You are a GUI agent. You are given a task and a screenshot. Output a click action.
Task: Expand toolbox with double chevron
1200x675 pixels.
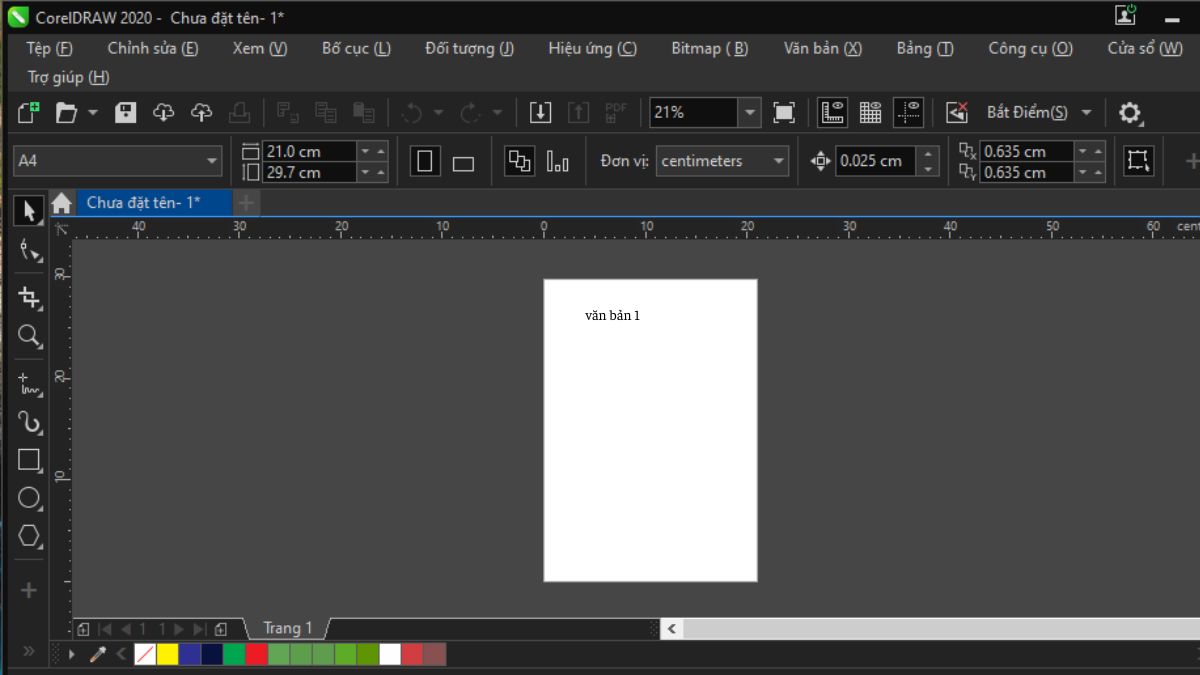coord(29,651)
